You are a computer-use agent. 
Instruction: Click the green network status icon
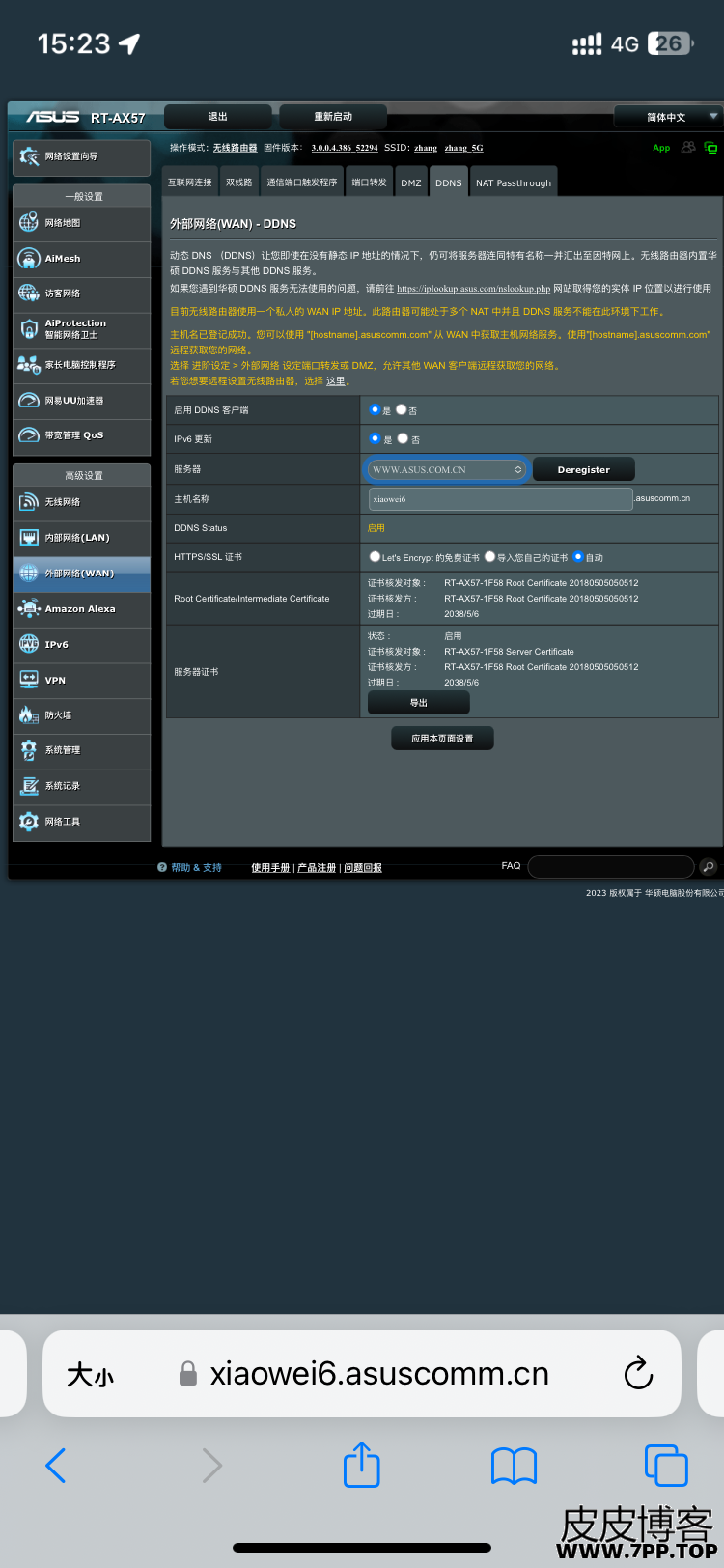pyautogui.click(x=711, y=148)
